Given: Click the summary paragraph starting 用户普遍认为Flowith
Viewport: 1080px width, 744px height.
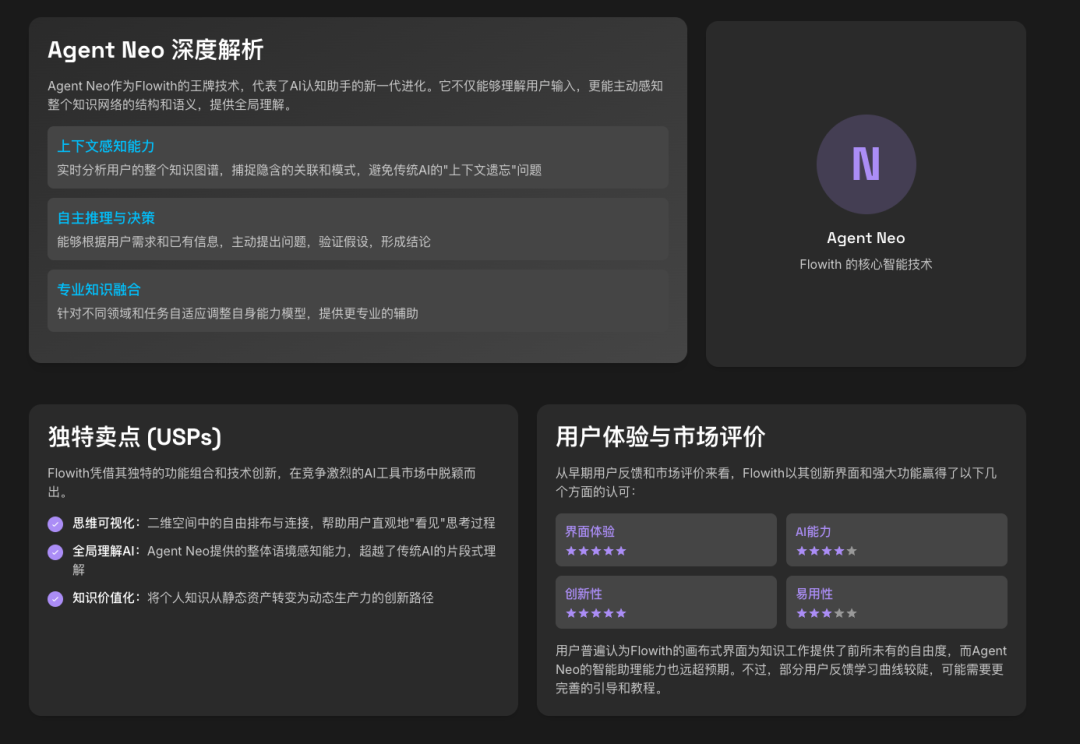Looking at the screenshot, I should (x=781, y=670).
